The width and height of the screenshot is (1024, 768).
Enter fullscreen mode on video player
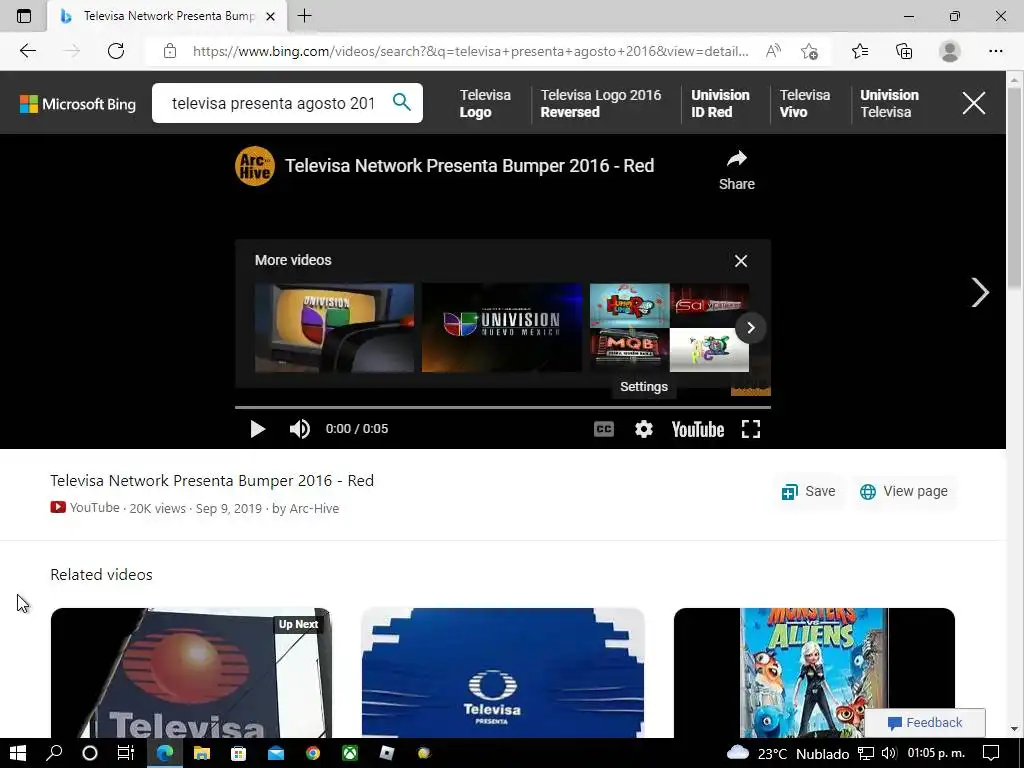pos(751,429)
